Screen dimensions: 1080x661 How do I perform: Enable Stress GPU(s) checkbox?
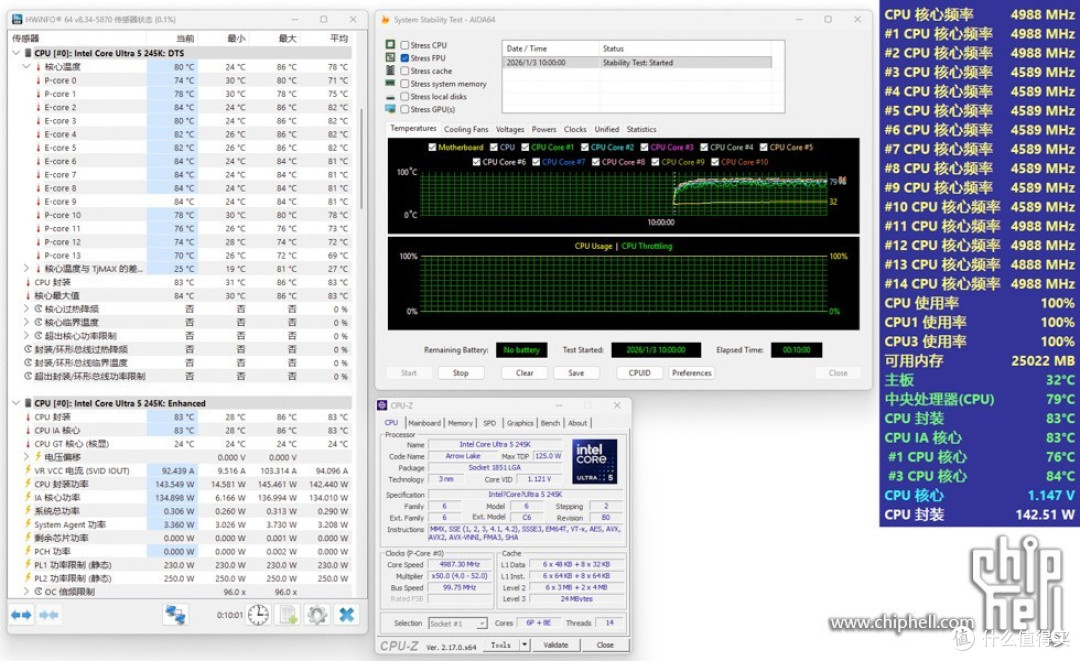pyautogui.click(x=405, y=109)
